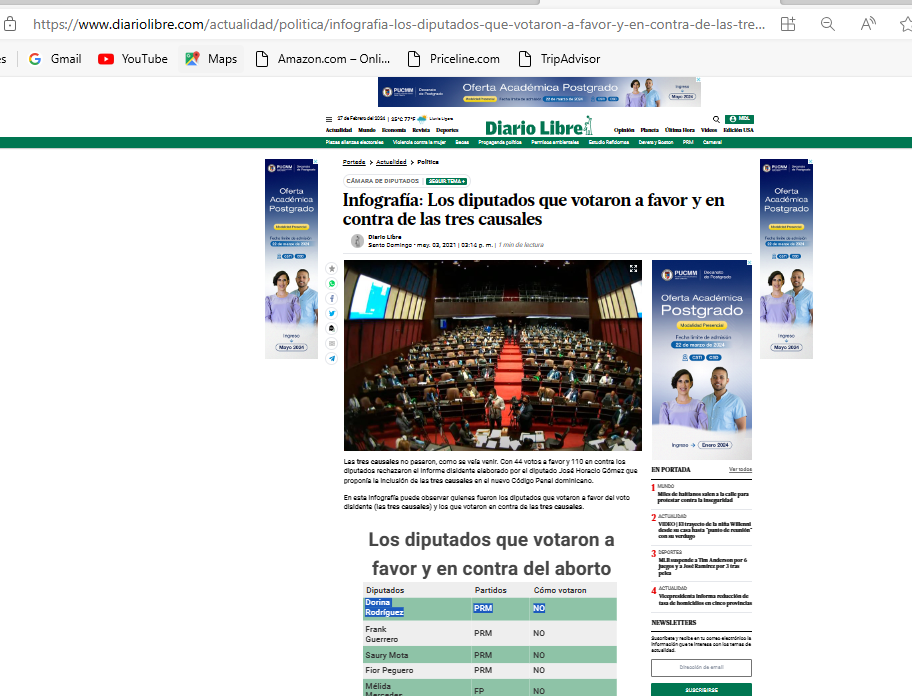Click the green Suscribirse button
Screen dimensions: 912x696
701,690
